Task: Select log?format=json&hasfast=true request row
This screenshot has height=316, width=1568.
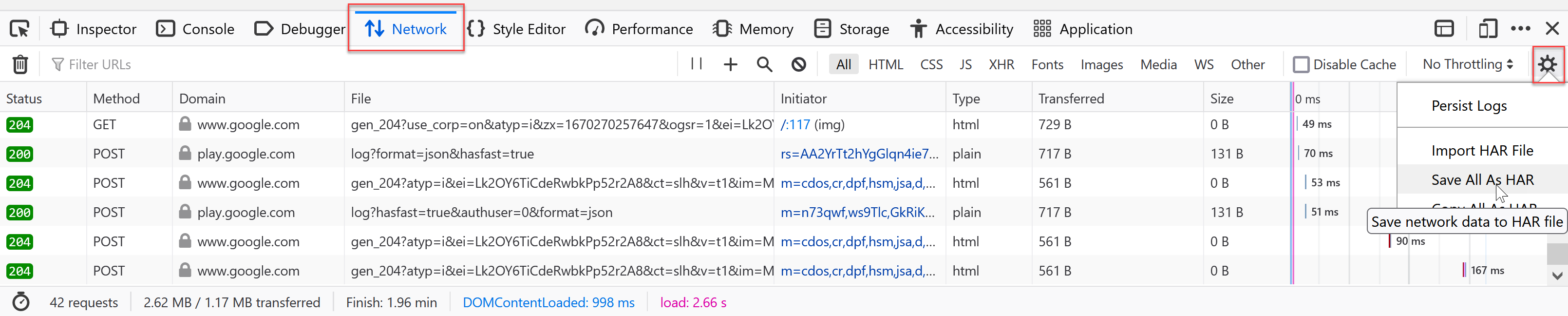Action: click(x=698, y=154)
